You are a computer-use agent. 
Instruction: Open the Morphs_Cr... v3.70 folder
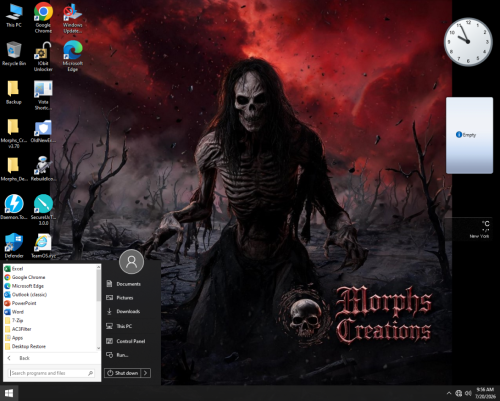pos(14,133)
